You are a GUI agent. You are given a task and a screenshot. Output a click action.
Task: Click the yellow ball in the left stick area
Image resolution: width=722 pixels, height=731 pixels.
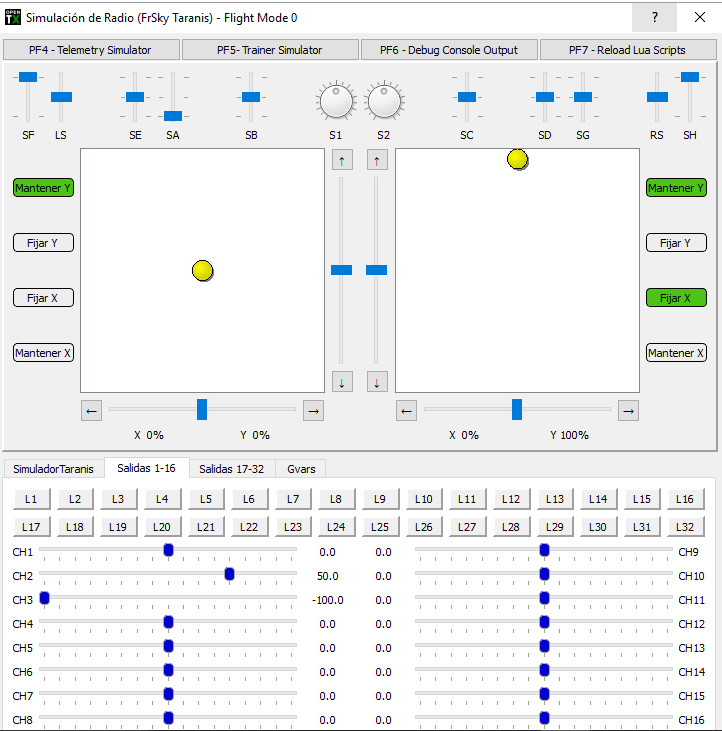point(203,270)
